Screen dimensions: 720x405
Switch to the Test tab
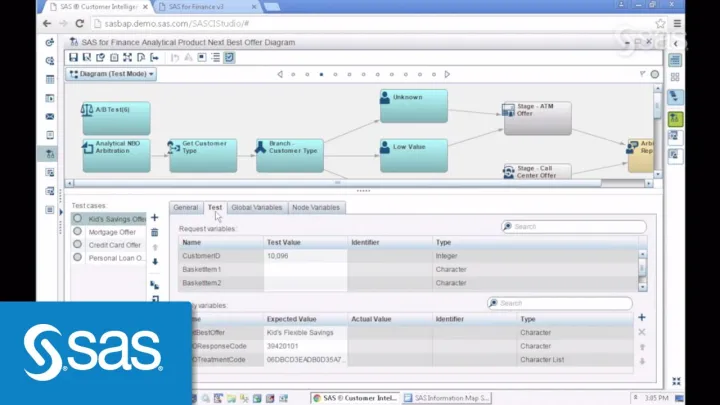(215, 208)
